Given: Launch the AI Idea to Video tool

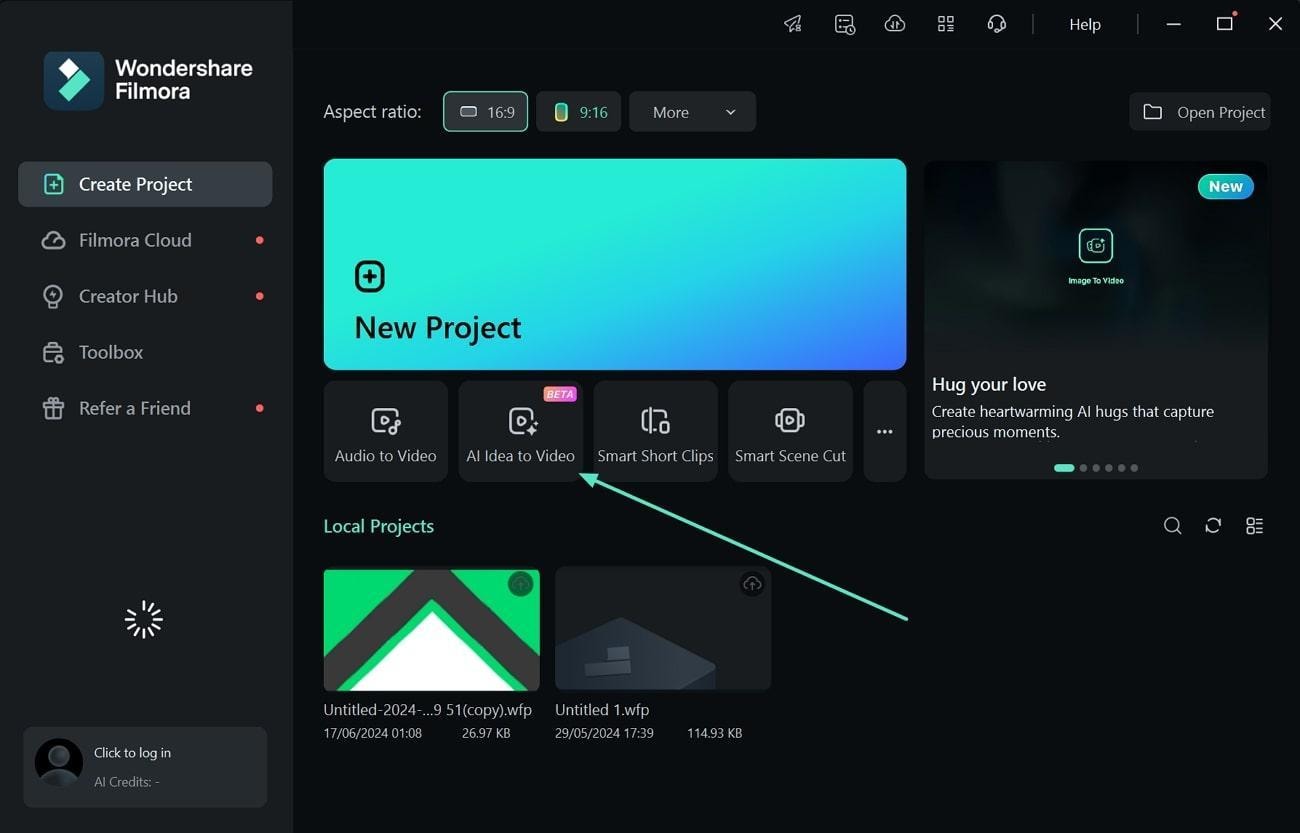Looking at the screenshot, I should point(521,431).
